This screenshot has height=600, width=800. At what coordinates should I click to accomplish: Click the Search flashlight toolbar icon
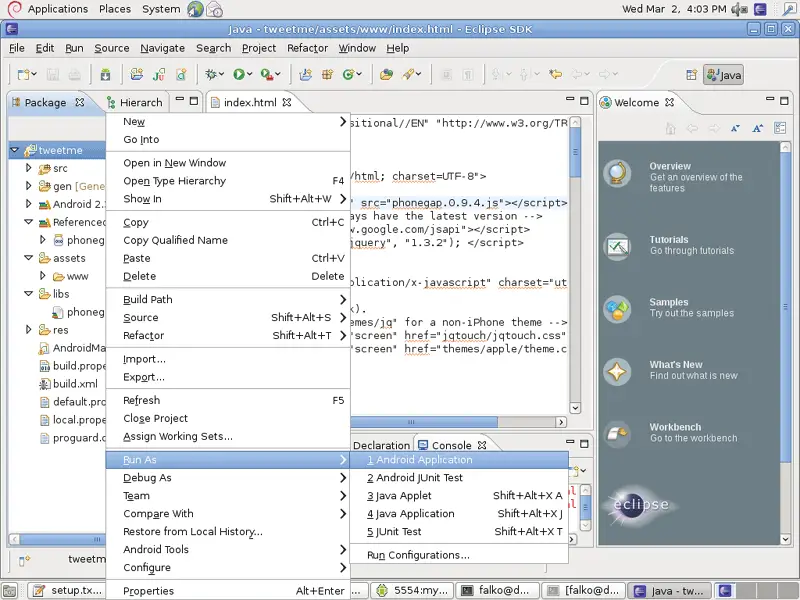(408, 74)
